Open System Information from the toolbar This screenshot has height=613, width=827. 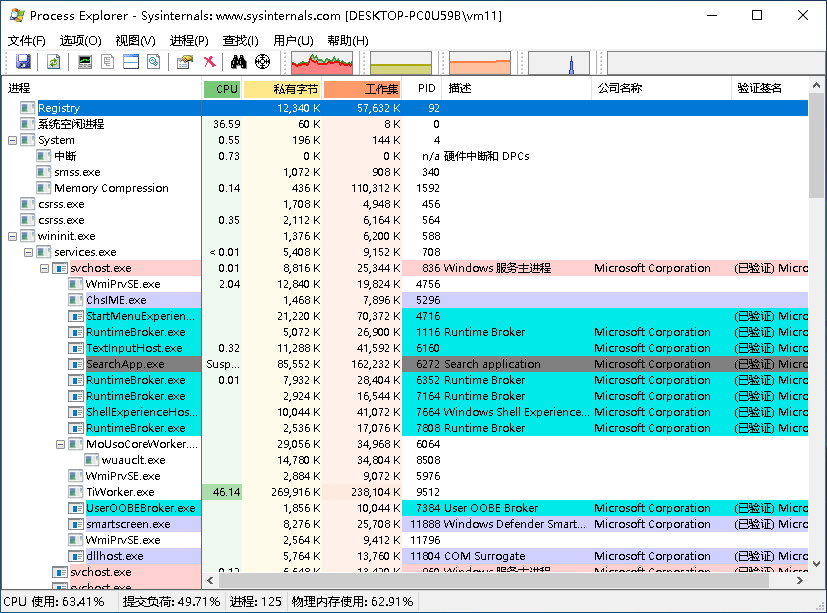pyautogui.click(x=85, y=62)
